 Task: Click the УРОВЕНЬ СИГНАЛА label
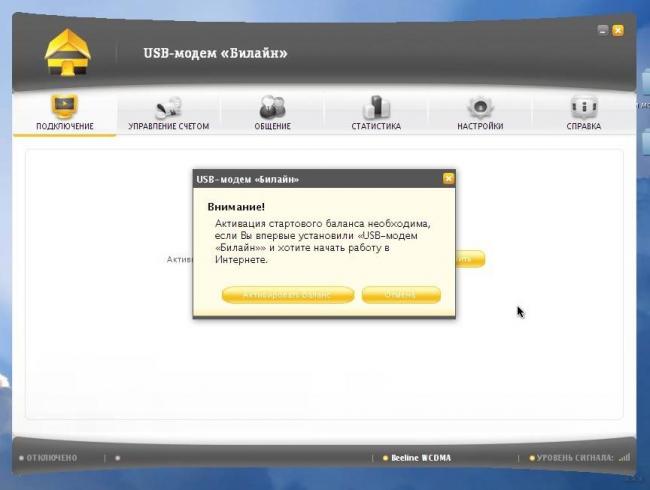pos(575,458)
